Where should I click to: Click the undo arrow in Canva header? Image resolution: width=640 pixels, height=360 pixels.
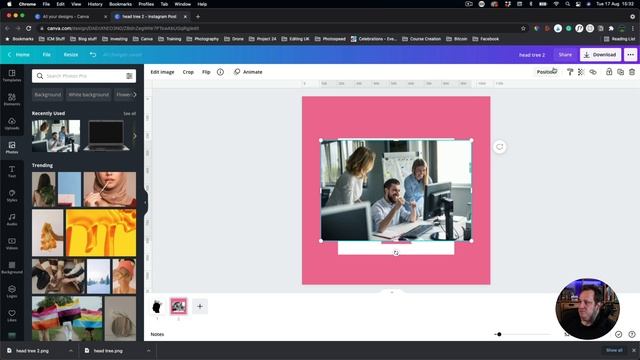click(x=93, y=54)
